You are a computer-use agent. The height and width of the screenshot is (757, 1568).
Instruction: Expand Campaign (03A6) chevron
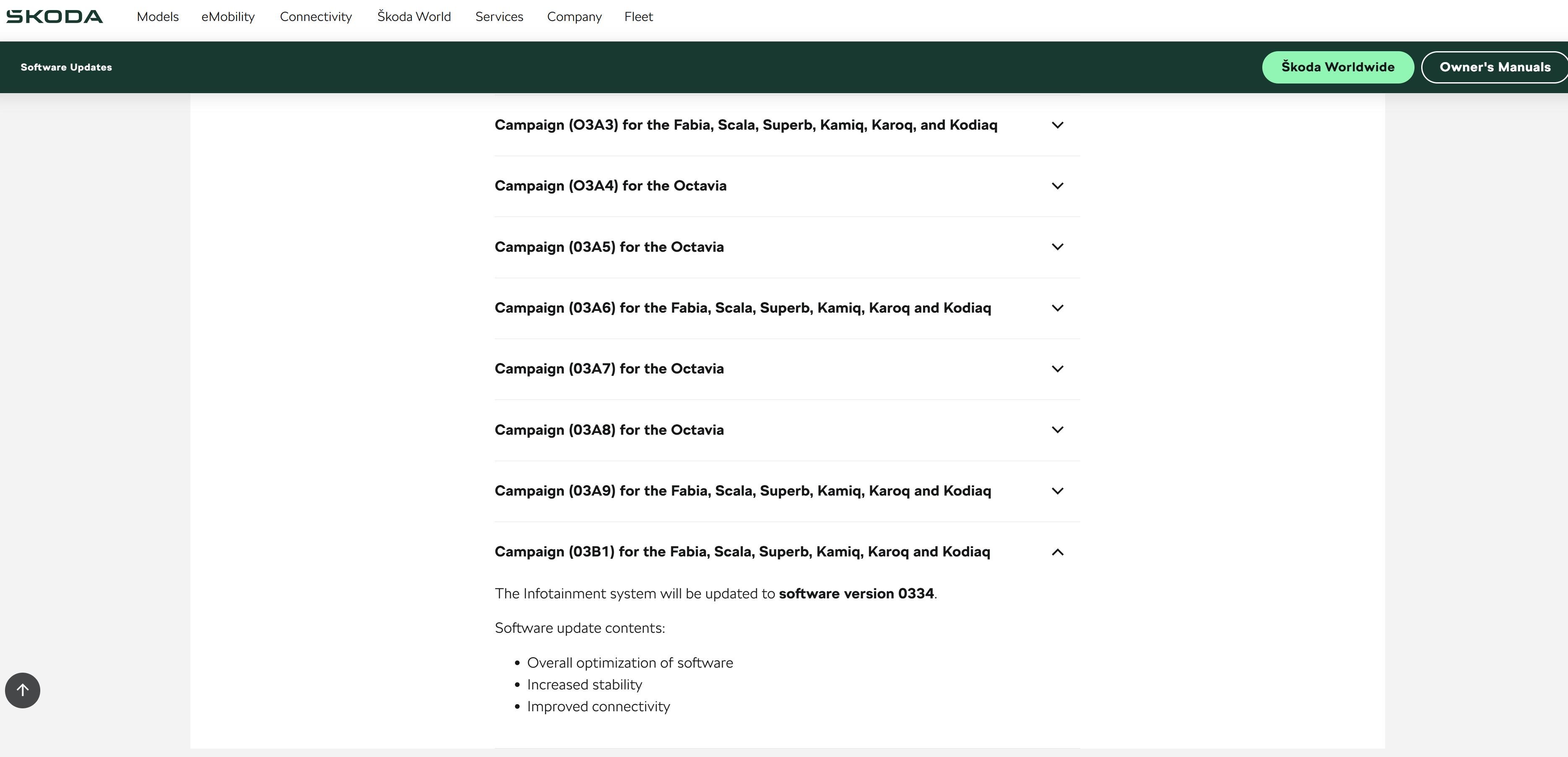pyautogui.click(x=1057, y=308)
